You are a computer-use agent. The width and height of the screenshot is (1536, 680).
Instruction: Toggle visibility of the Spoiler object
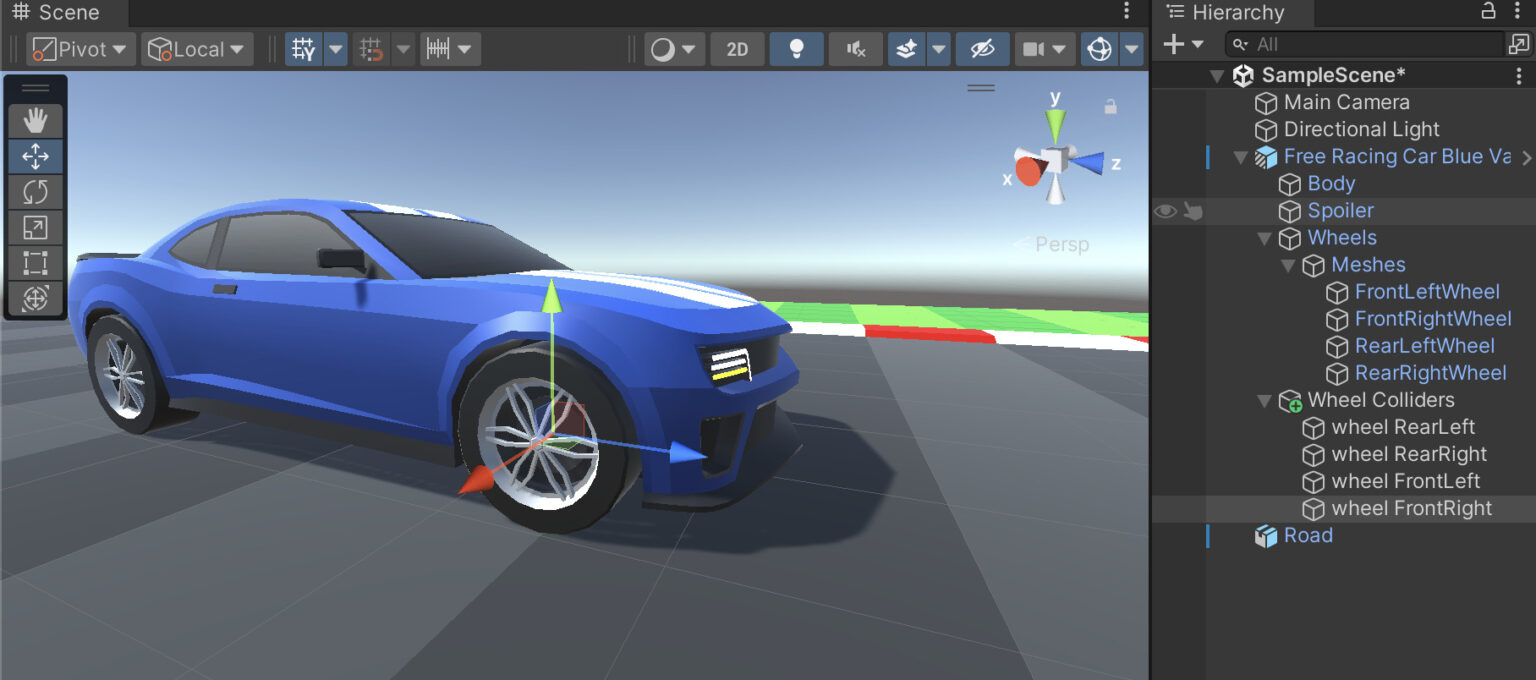click(x=1166, y=210)
